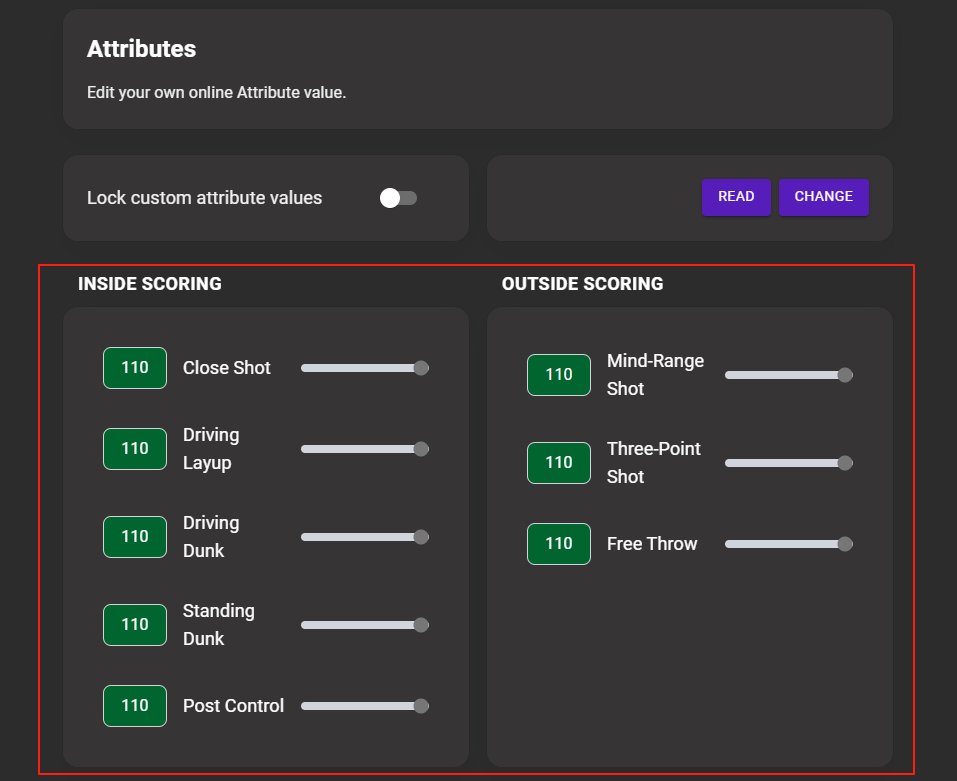957x781 pixels.
Task: Click the Close Shot label
Action: pos(226,368)
